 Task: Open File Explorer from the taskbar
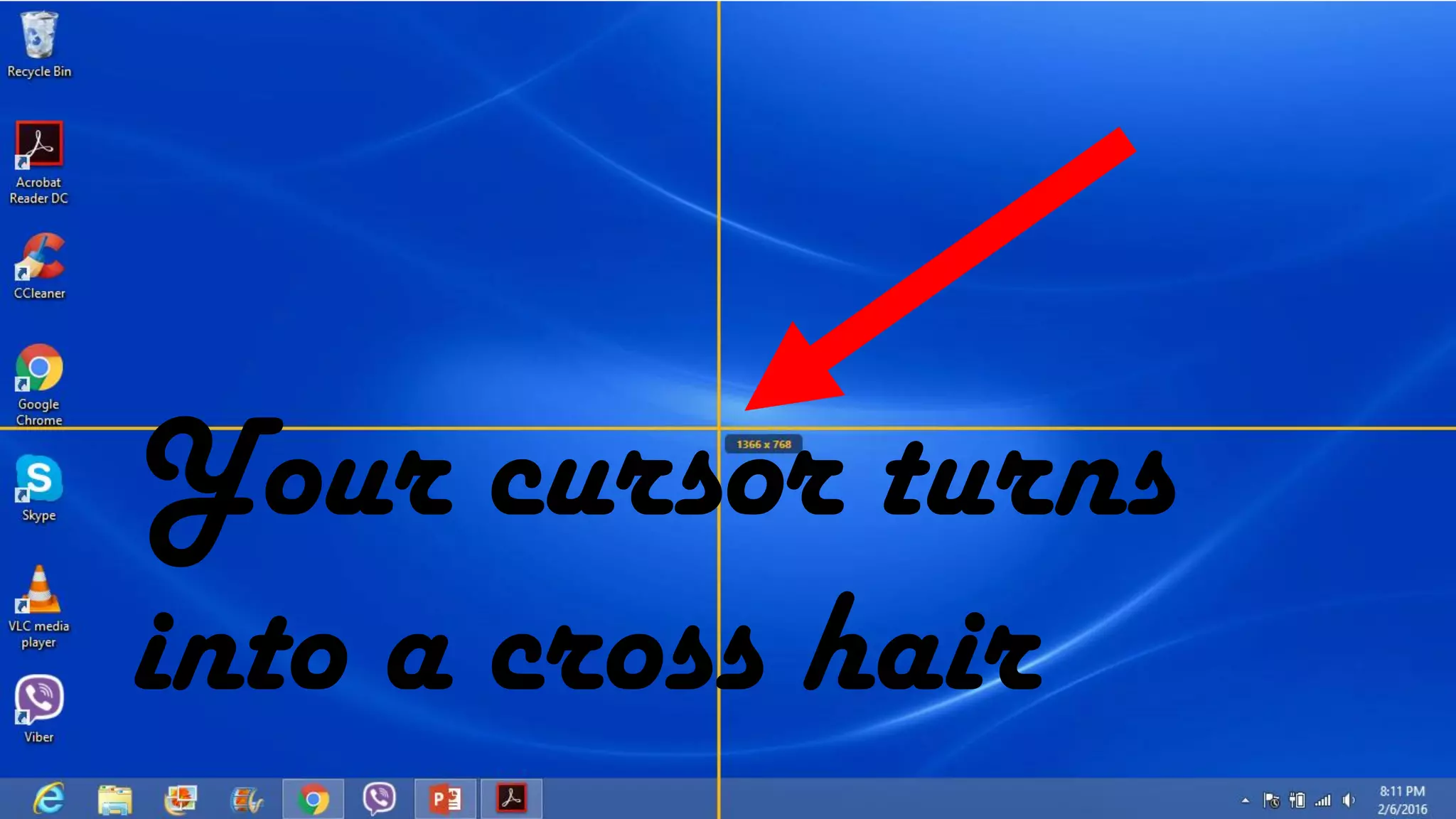[x=114, y=799]
